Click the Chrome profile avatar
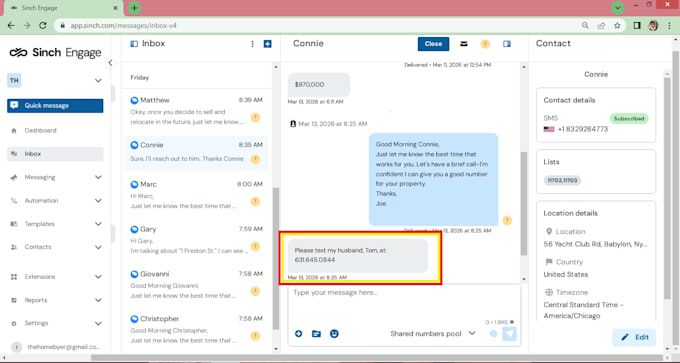 [x=653, y=26]
